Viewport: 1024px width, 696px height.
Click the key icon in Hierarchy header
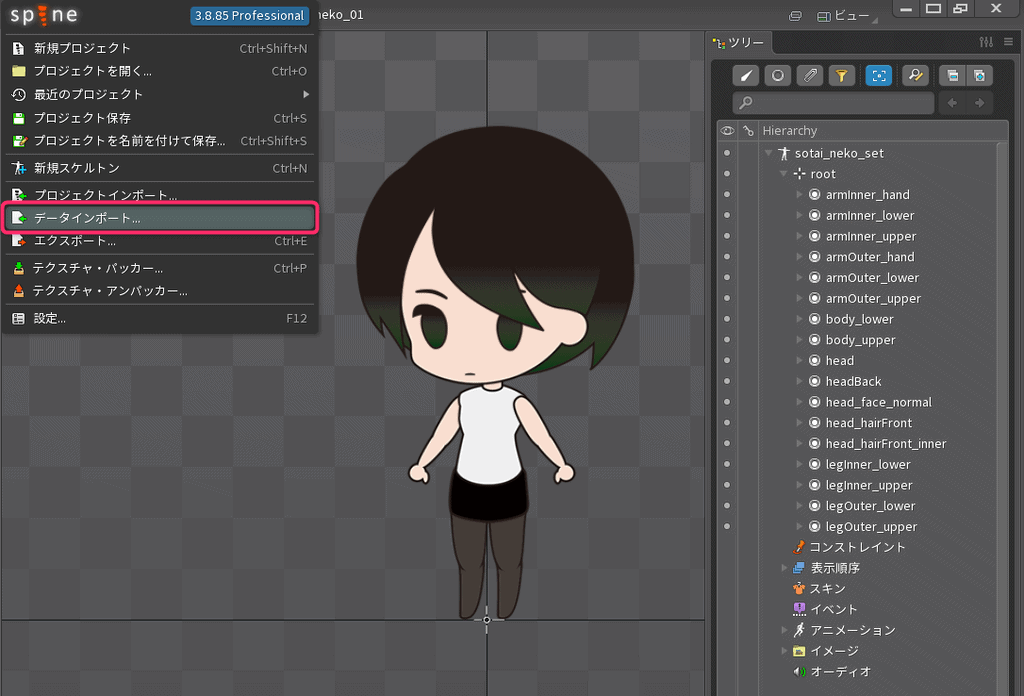coord(748,131)
